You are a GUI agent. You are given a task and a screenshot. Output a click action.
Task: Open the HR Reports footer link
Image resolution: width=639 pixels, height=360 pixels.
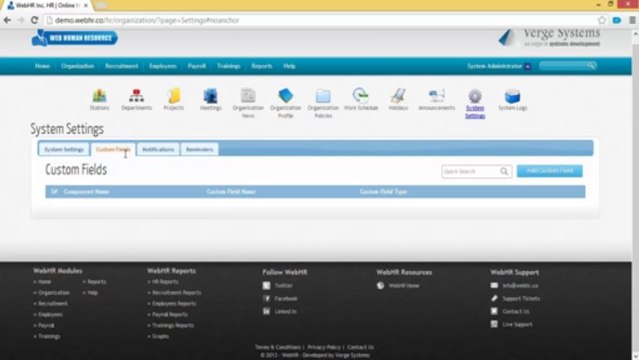point(165,282)
